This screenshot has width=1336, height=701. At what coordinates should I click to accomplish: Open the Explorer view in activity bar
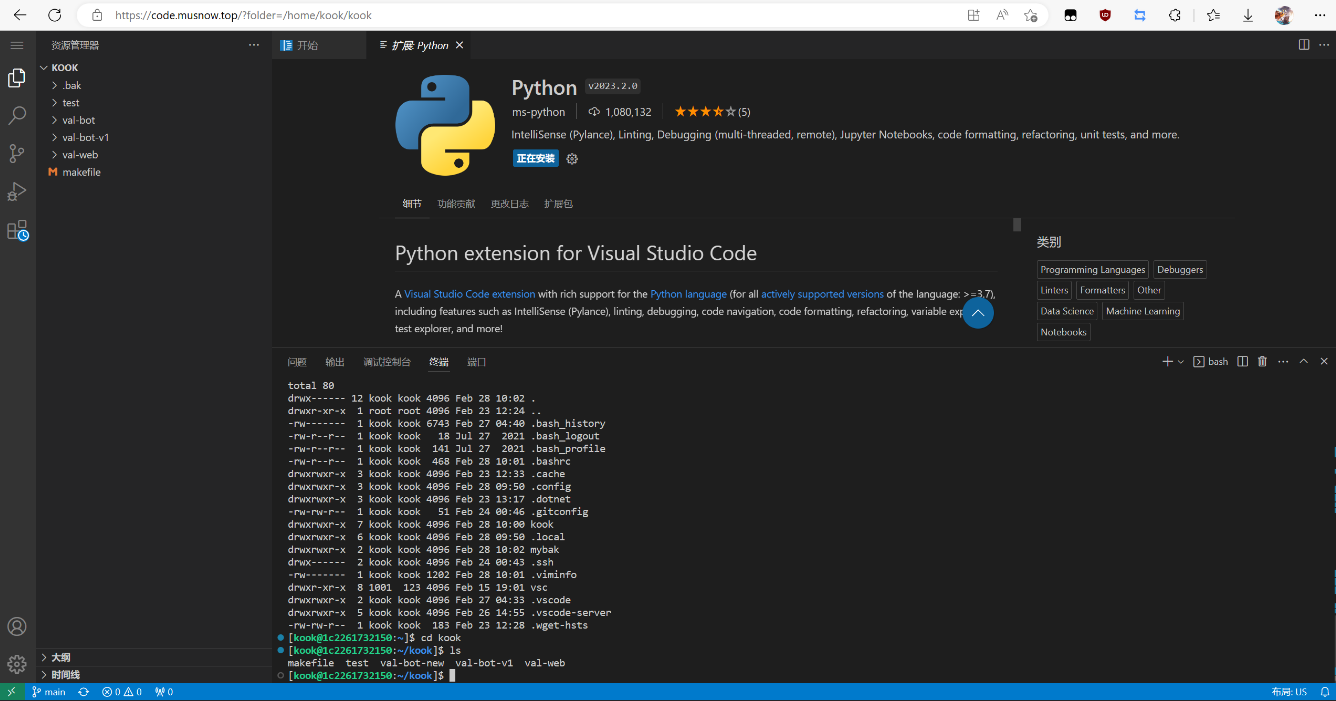(17, 78)
